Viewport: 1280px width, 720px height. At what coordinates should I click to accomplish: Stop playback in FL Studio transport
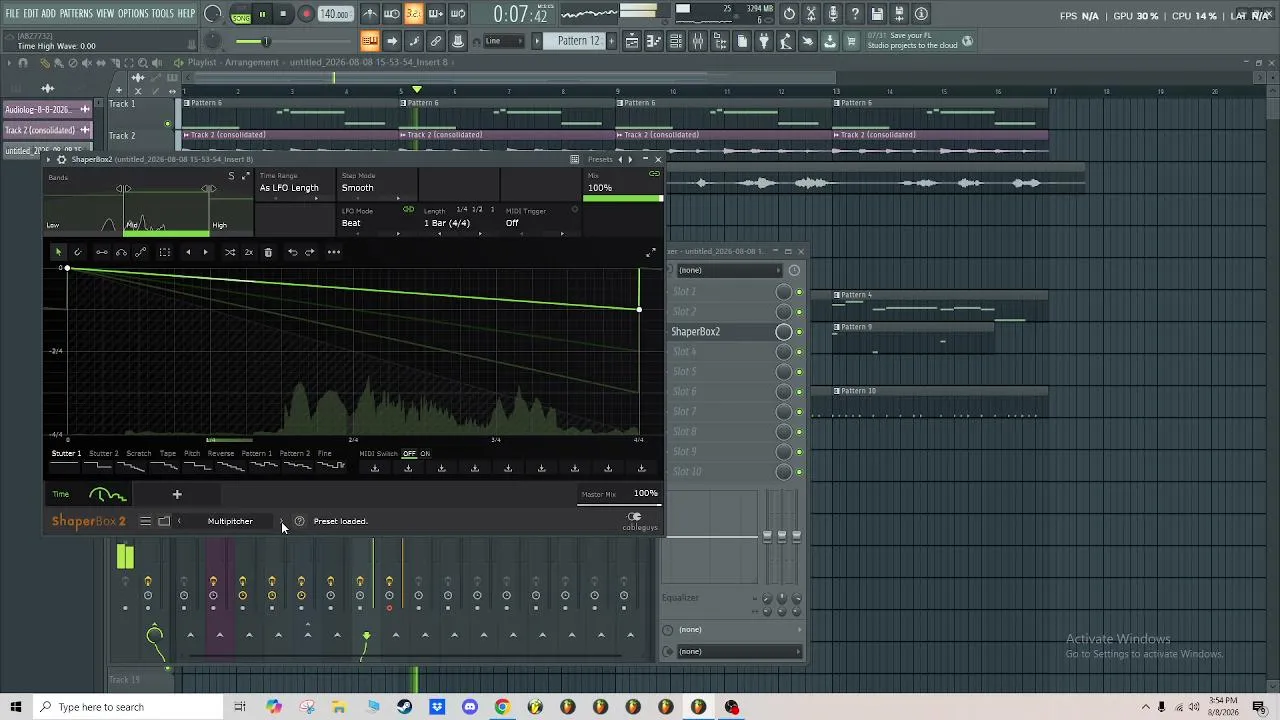284,14
